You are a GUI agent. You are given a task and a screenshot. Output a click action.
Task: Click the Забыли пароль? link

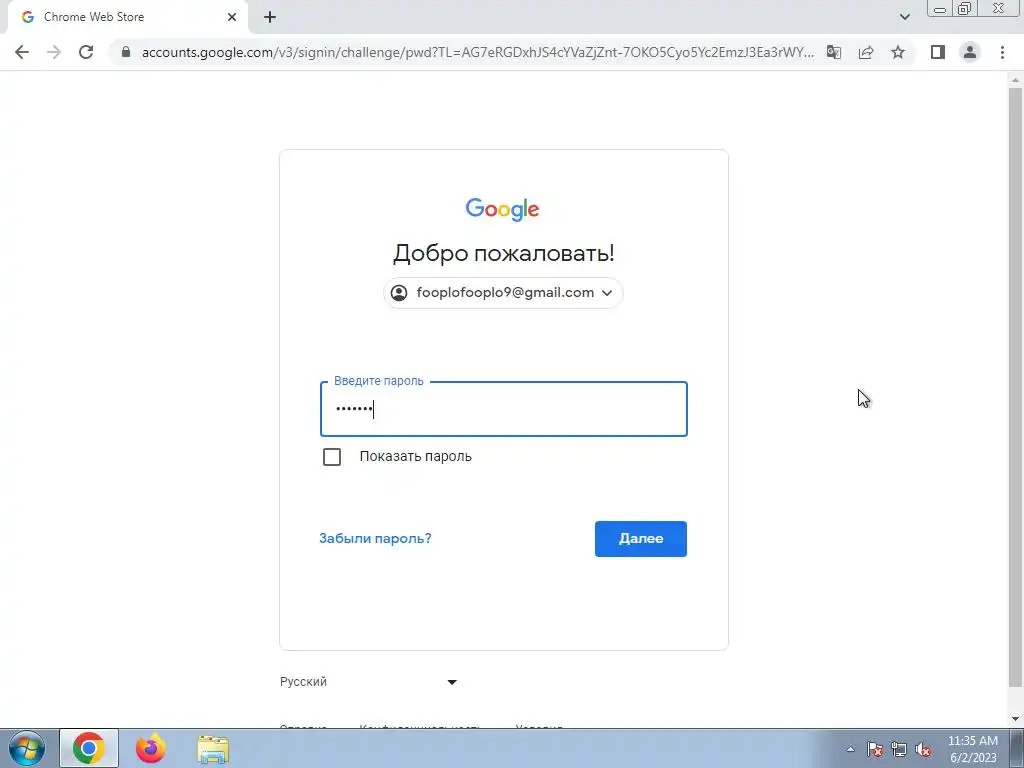click(376, 538)
